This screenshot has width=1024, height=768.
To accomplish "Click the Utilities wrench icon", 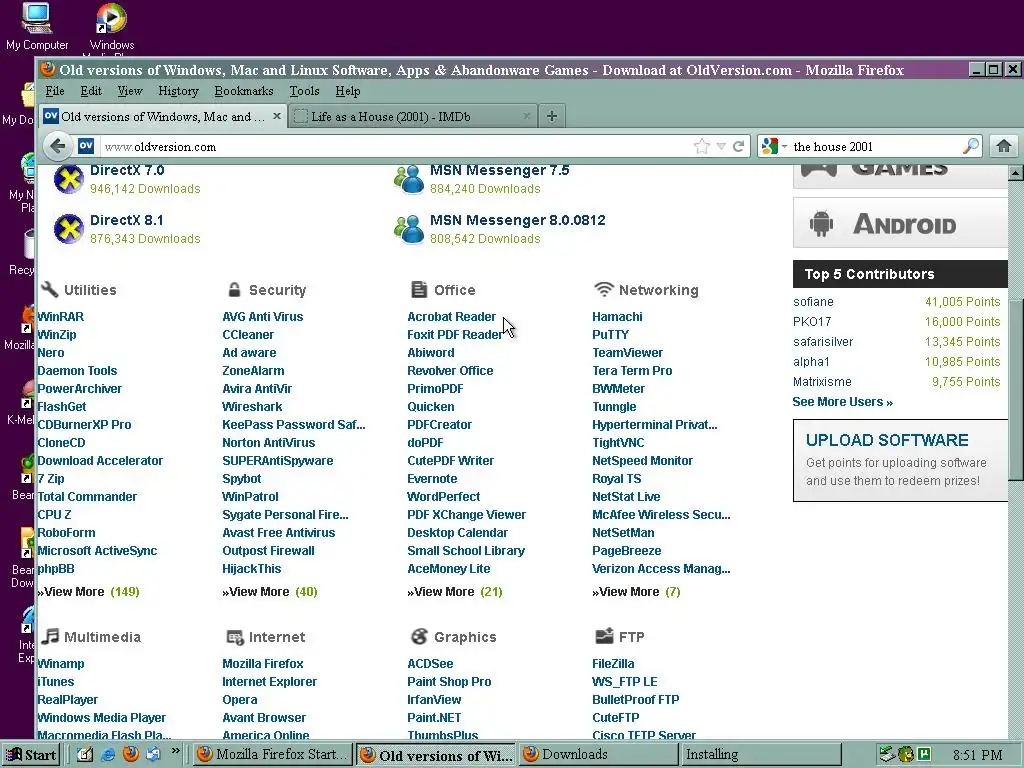I will (x=49, y=289).
